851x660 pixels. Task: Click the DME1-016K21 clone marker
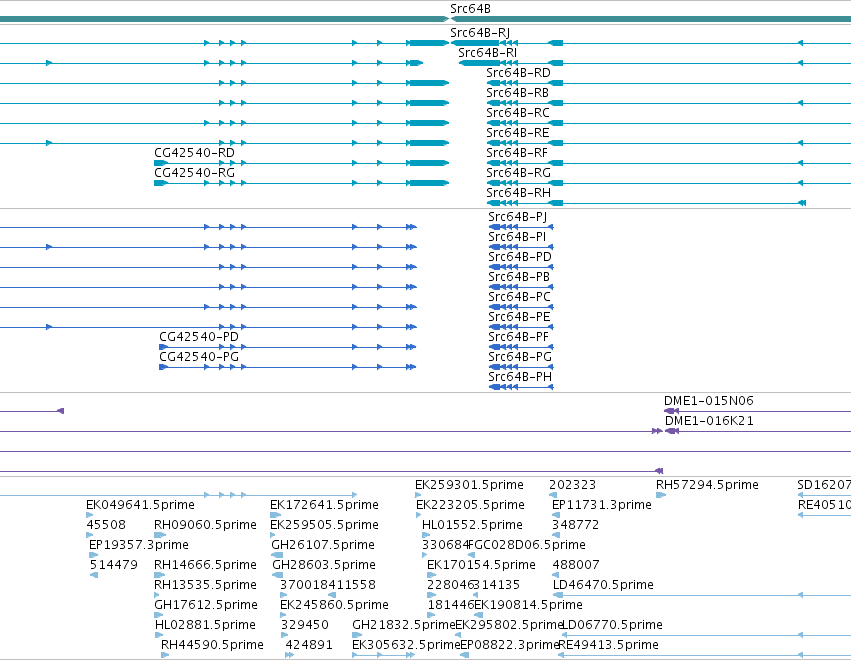(672, 431)
